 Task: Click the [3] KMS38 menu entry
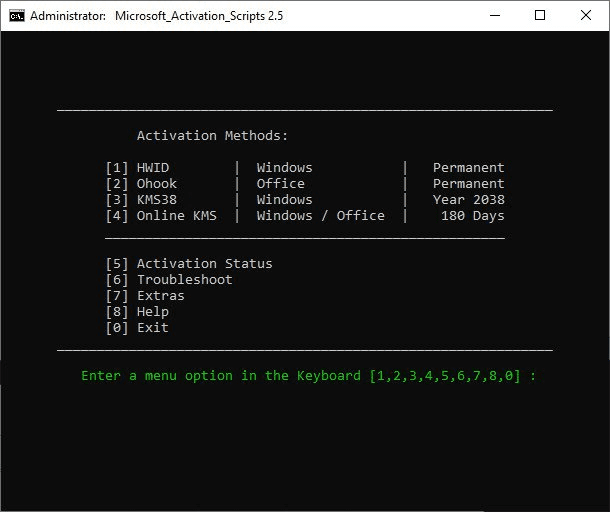click(141, 200)
